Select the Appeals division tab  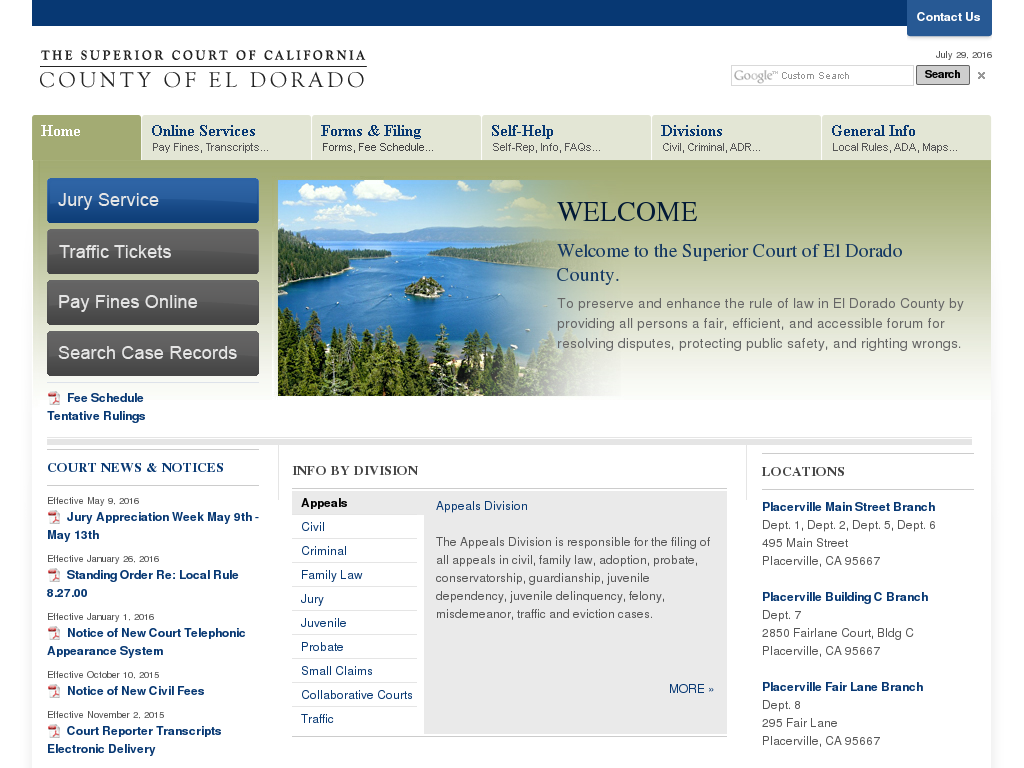point(358,503)
